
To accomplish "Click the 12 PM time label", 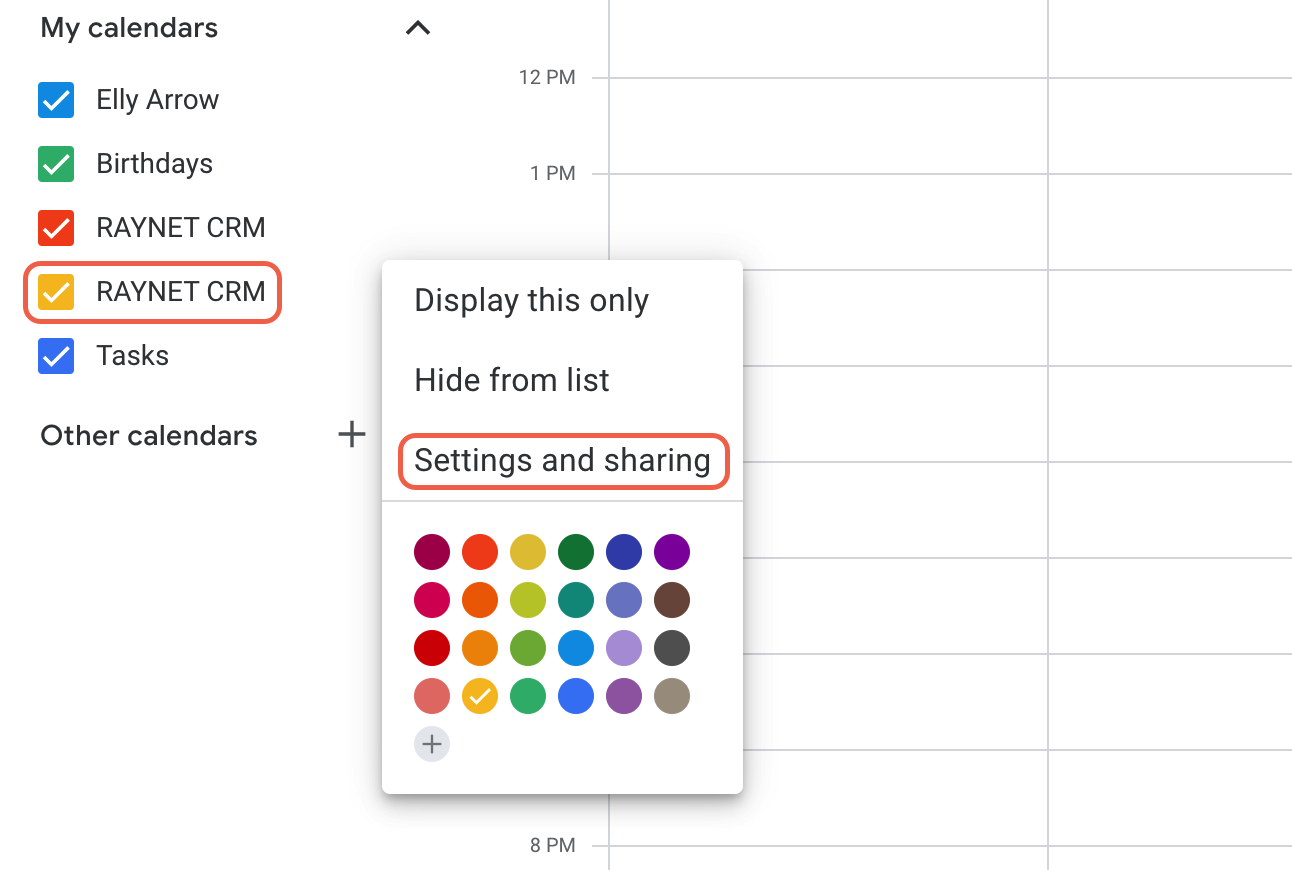I will [547, 77].
